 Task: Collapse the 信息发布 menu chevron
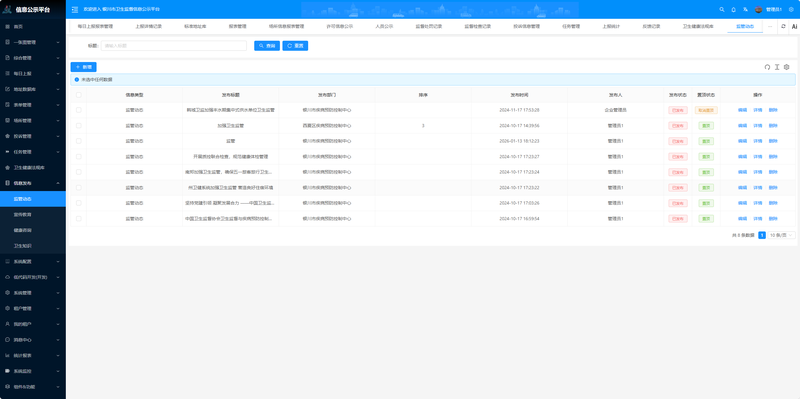(58, 183)
